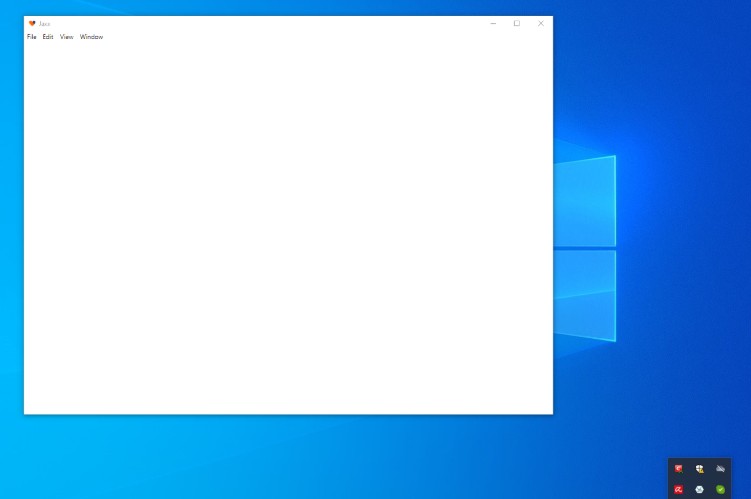Image resolution: width=751 pixels, height=499 pixels.
Task: Maximize the Jaxx window
Action: [517, 23]
